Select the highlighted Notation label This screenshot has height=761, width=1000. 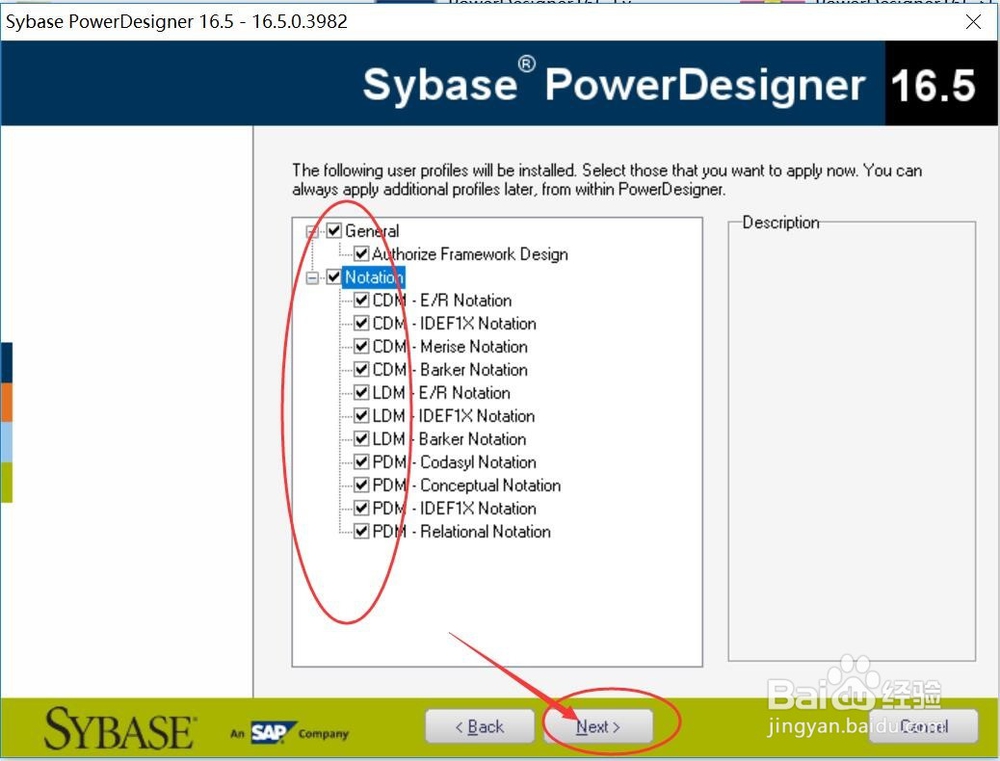click(374, 277)
